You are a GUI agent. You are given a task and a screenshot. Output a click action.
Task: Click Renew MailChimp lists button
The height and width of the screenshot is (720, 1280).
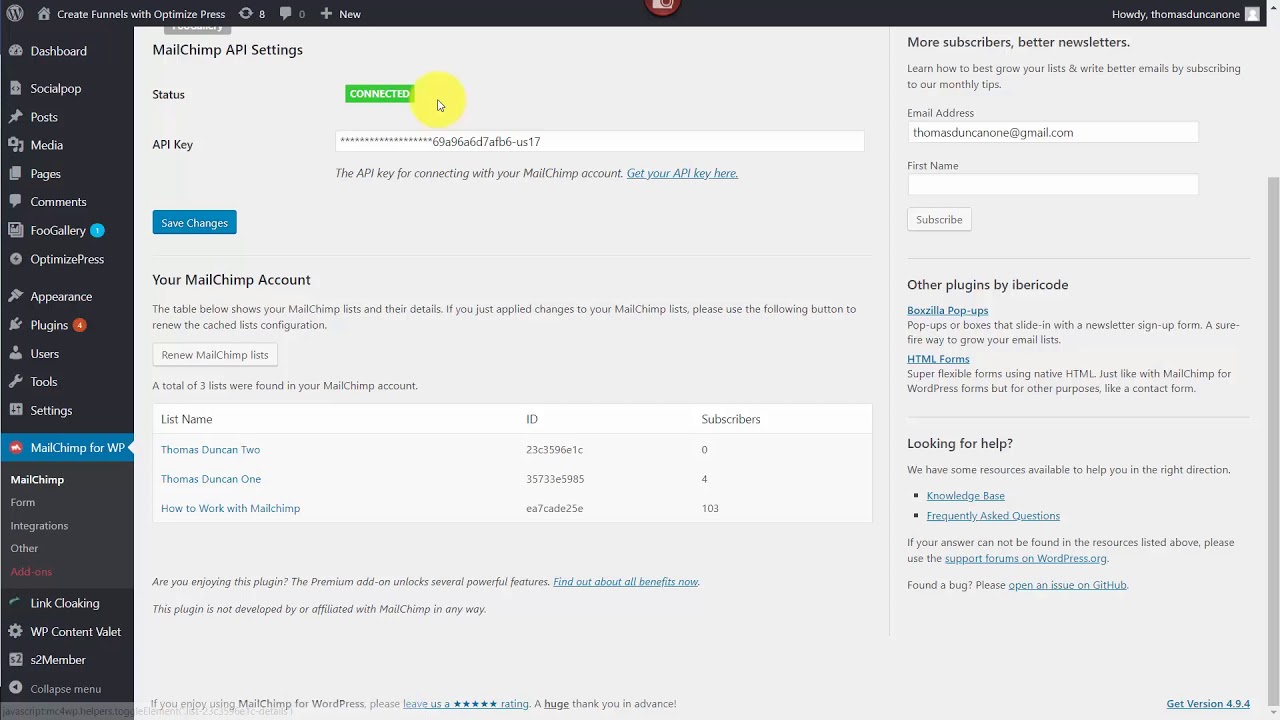click(x=215, y=354)
